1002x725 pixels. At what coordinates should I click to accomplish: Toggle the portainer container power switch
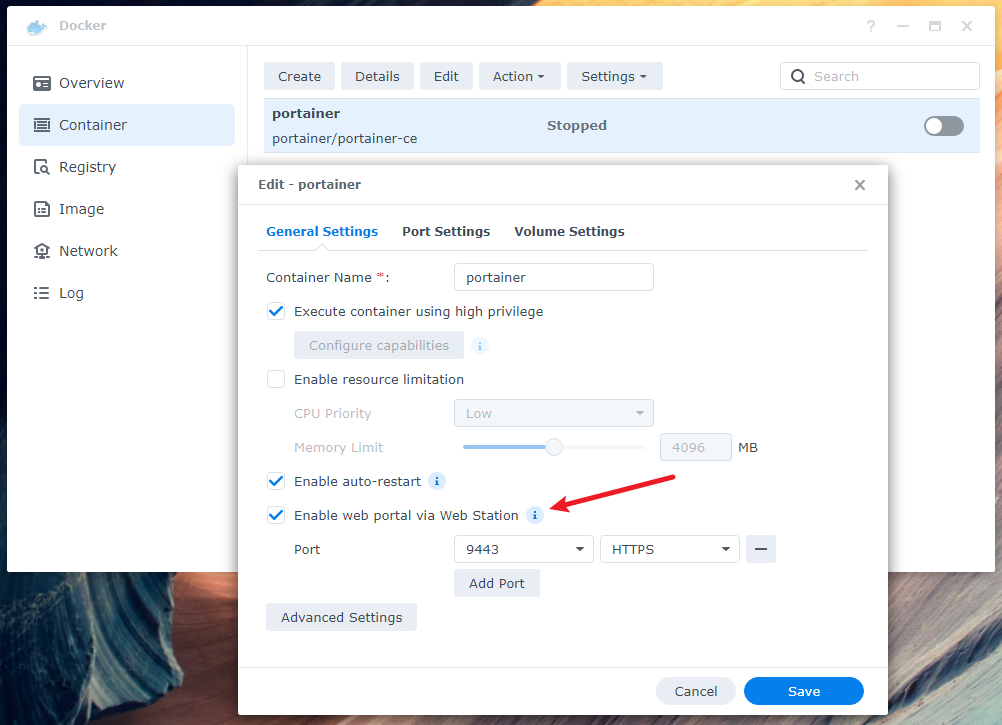pyautogui.click(x=943, y=126)
